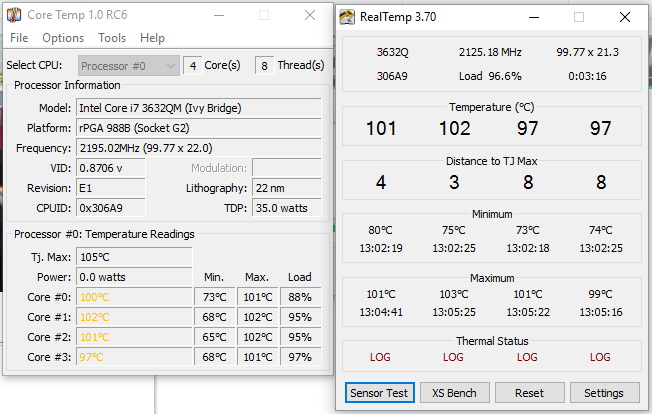Click the cores count box showing 4

pos(193,66)
